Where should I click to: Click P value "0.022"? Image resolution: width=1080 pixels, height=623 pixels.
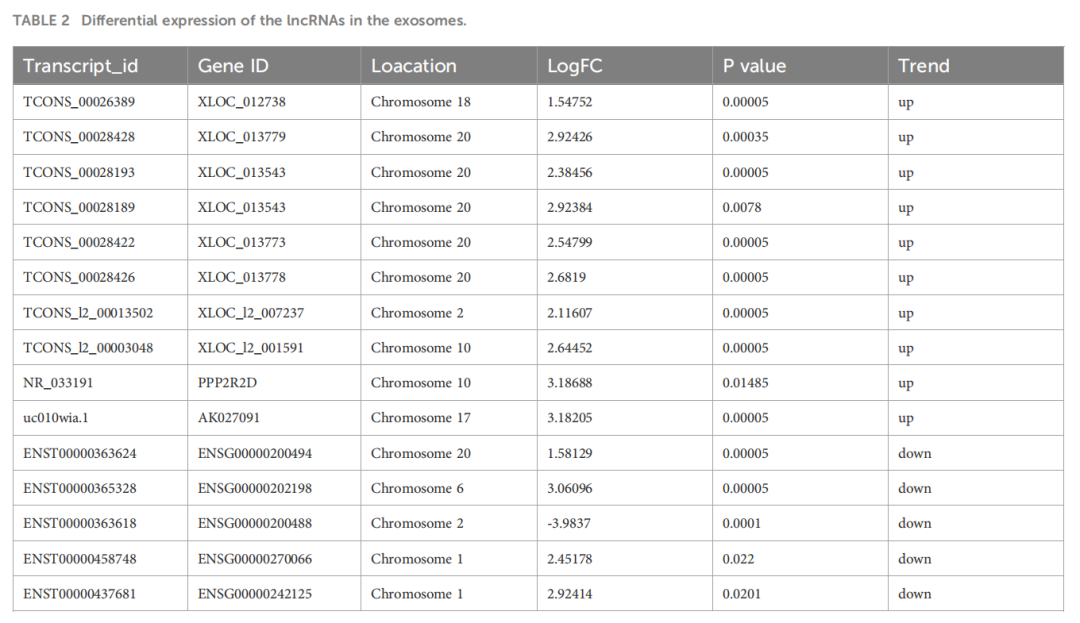coord(738,559)
